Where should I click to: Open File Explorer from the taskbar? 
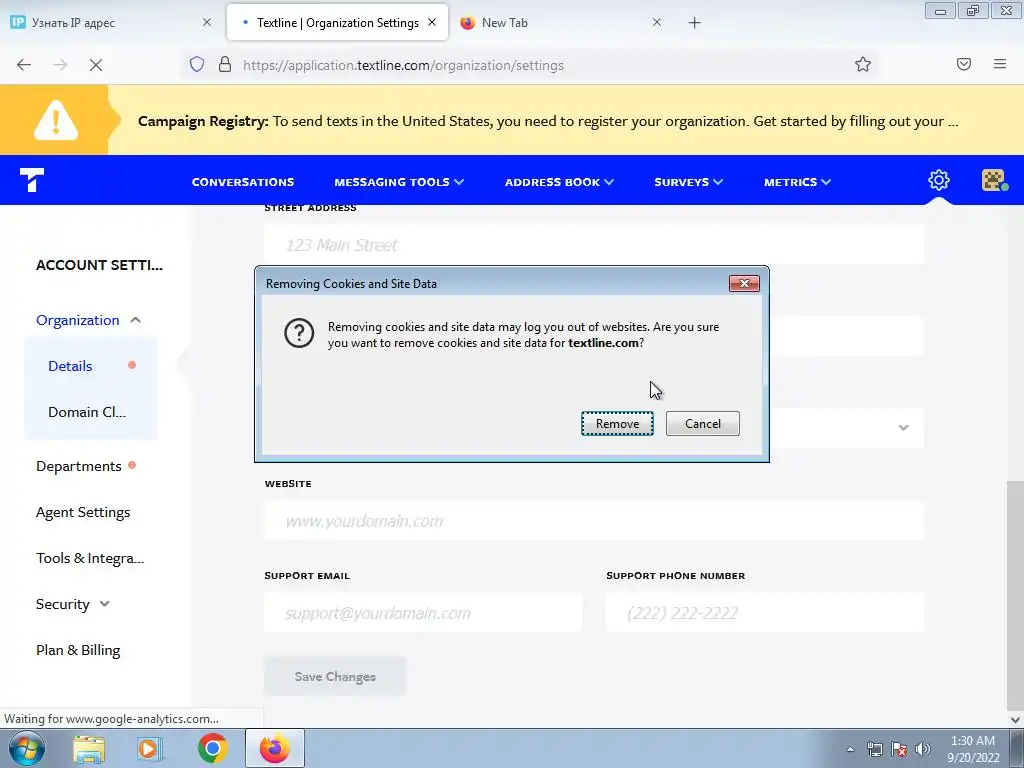(x=89, y=749)
